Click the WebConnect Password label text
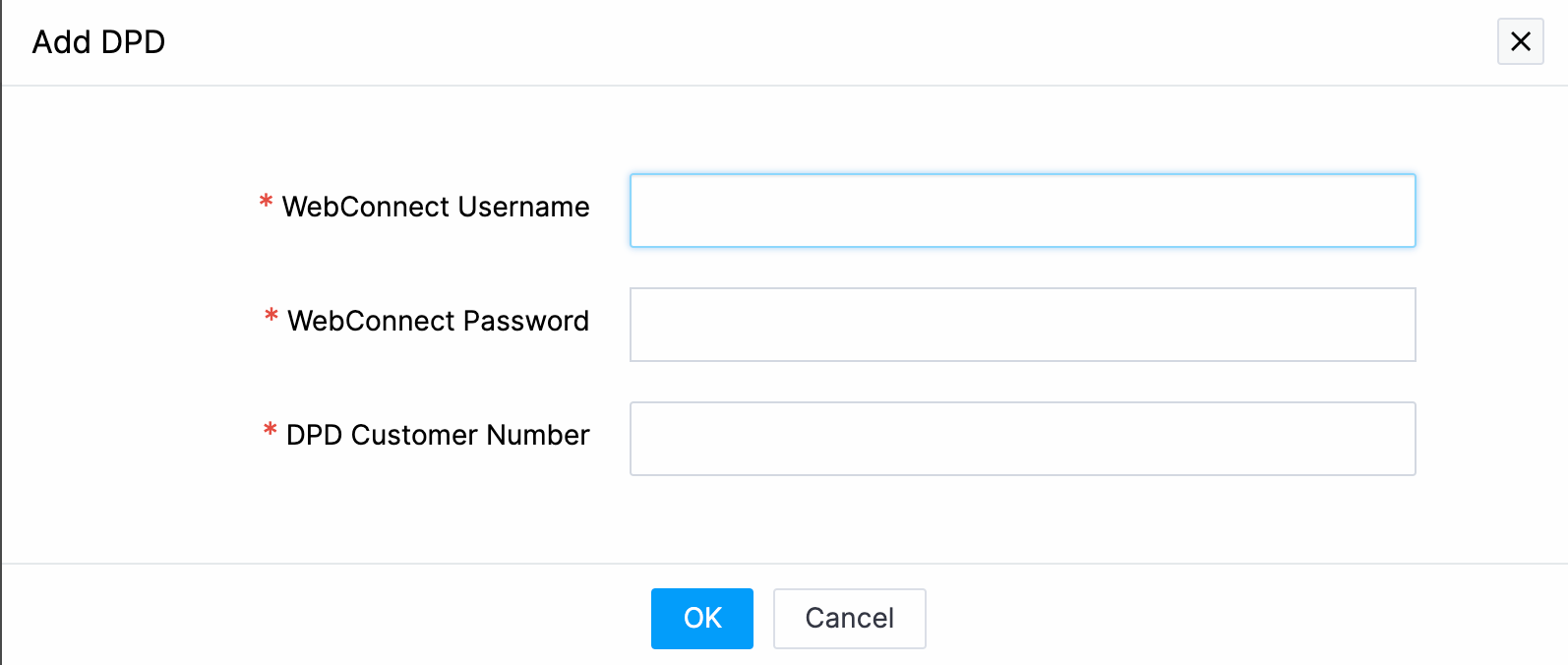This screenshot has height=665, width=1568. (x=438, y=321)
